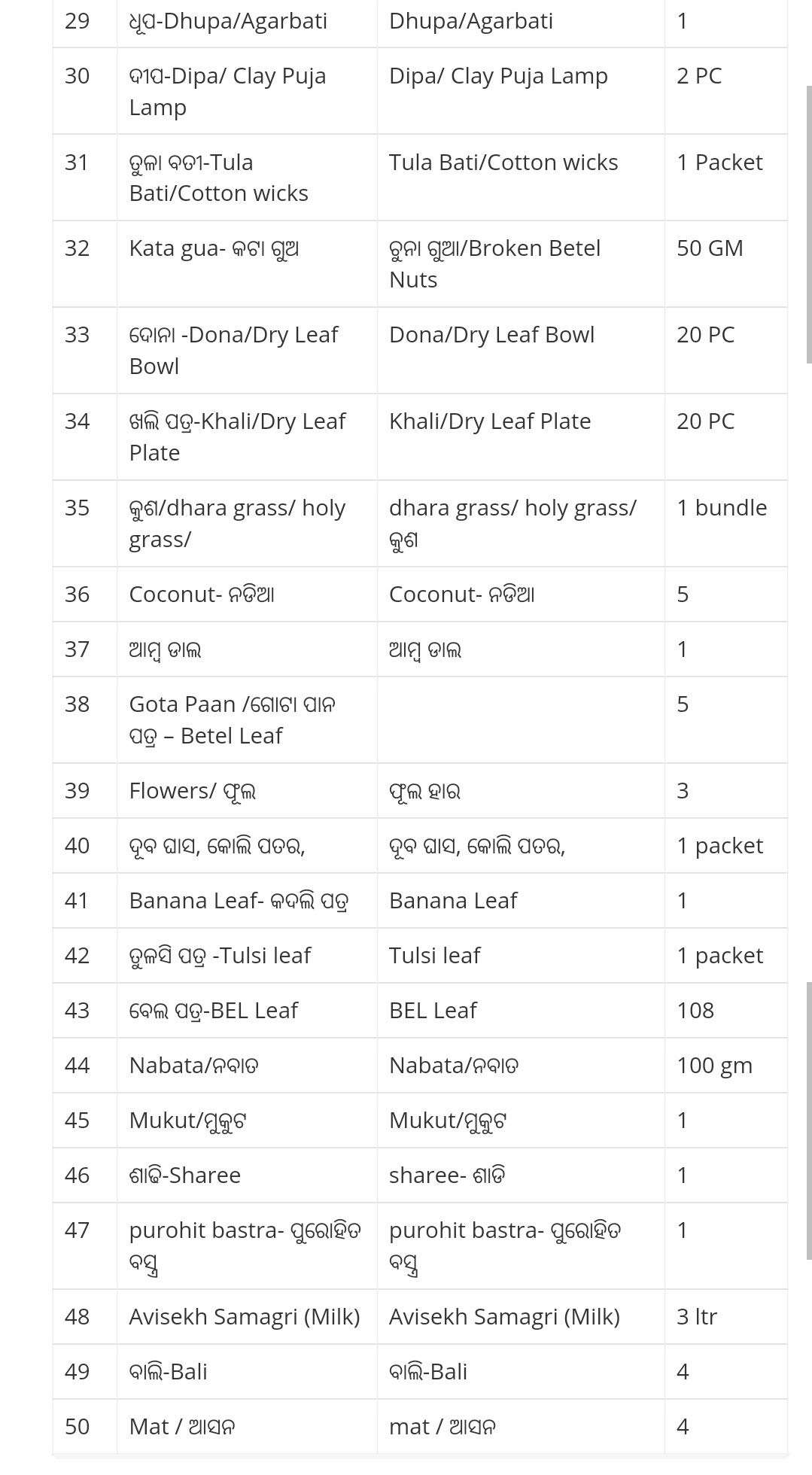Select the row number 36 cell
Image resolution: width=812 pixels, height=1475 pixels.
78,595
